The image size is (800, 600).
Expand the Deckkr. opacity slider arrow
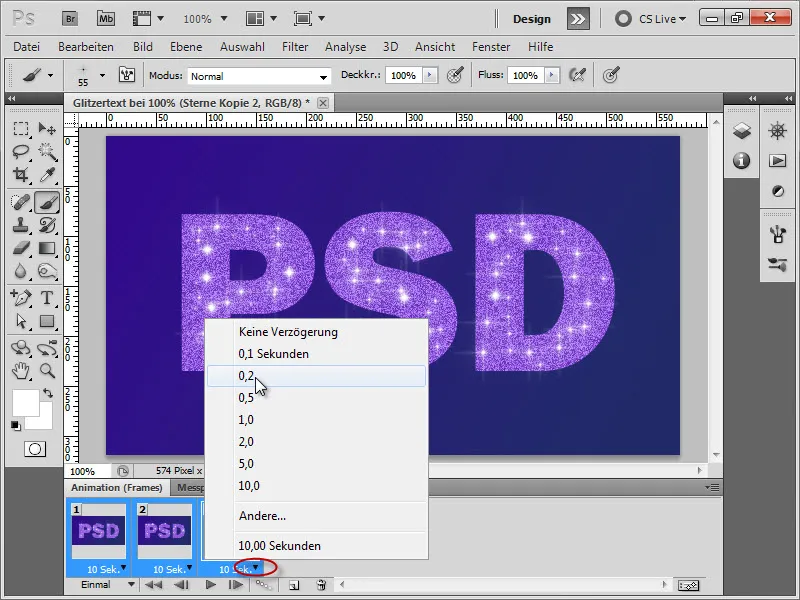[430, 76]
